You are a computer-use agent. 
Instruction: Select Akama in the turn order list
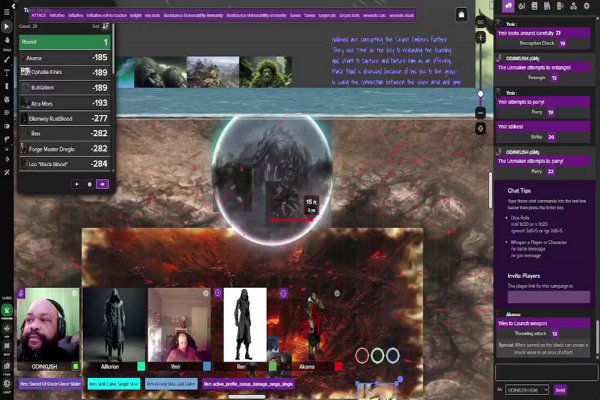pos(65,58)
